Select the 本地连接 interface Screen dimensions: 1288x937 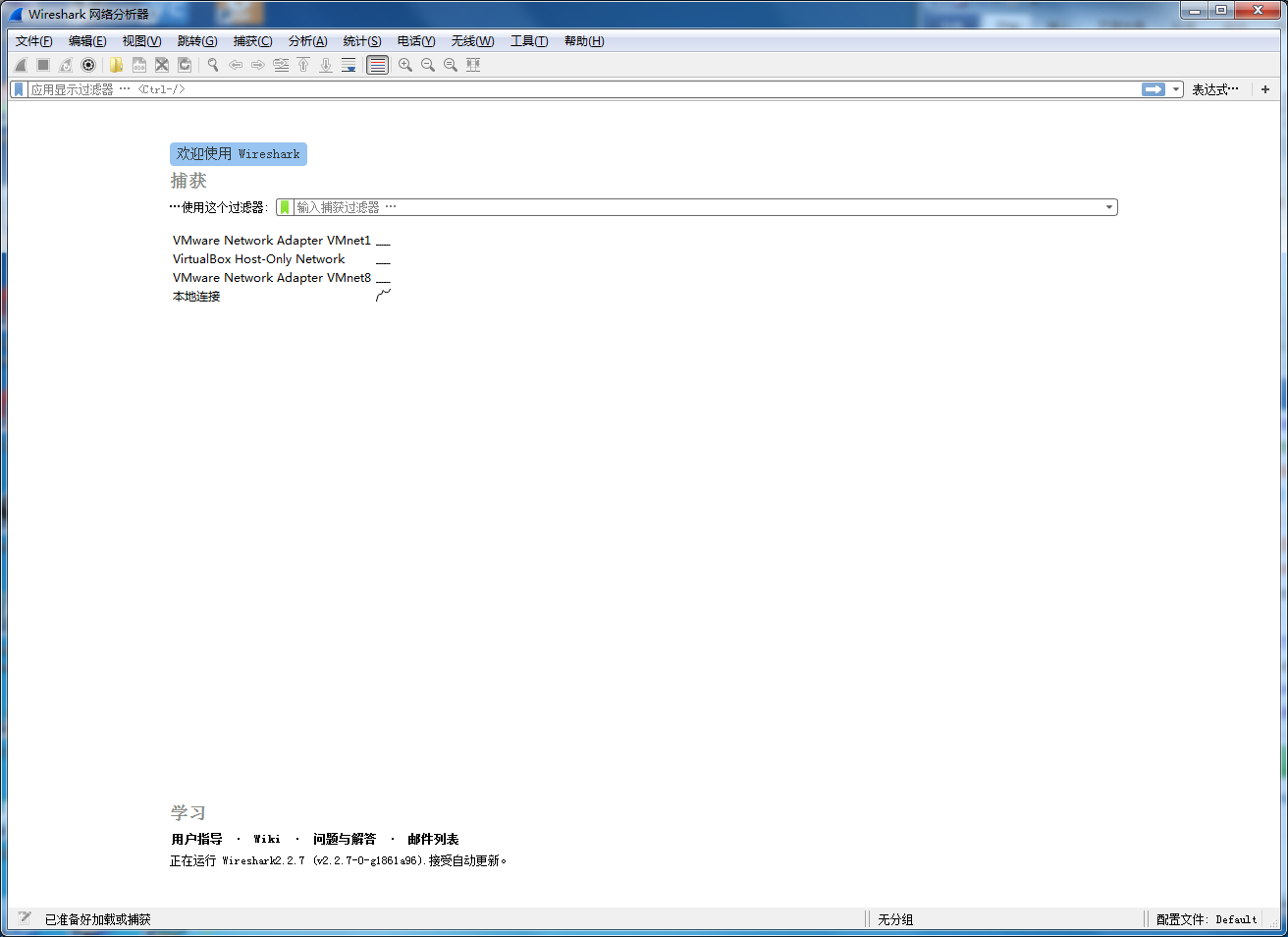click(x=196, y=297)
